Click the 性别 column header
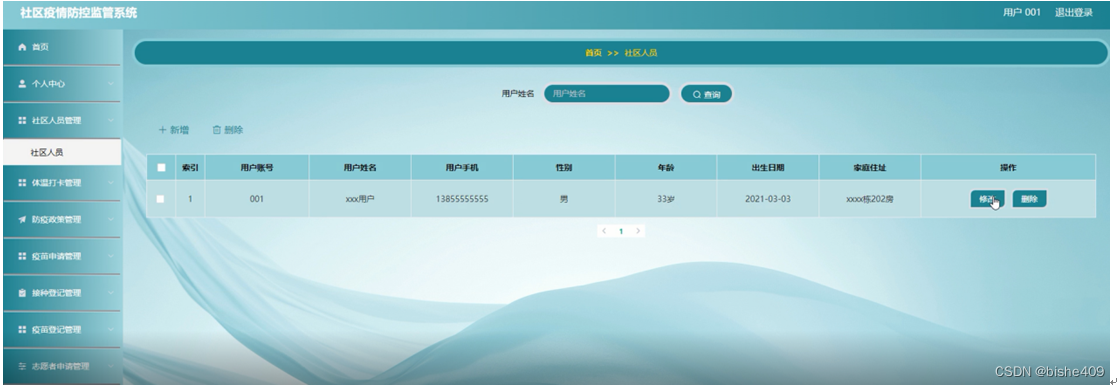Viewport: 1120px width, 387px height. [x=564, y=168]
